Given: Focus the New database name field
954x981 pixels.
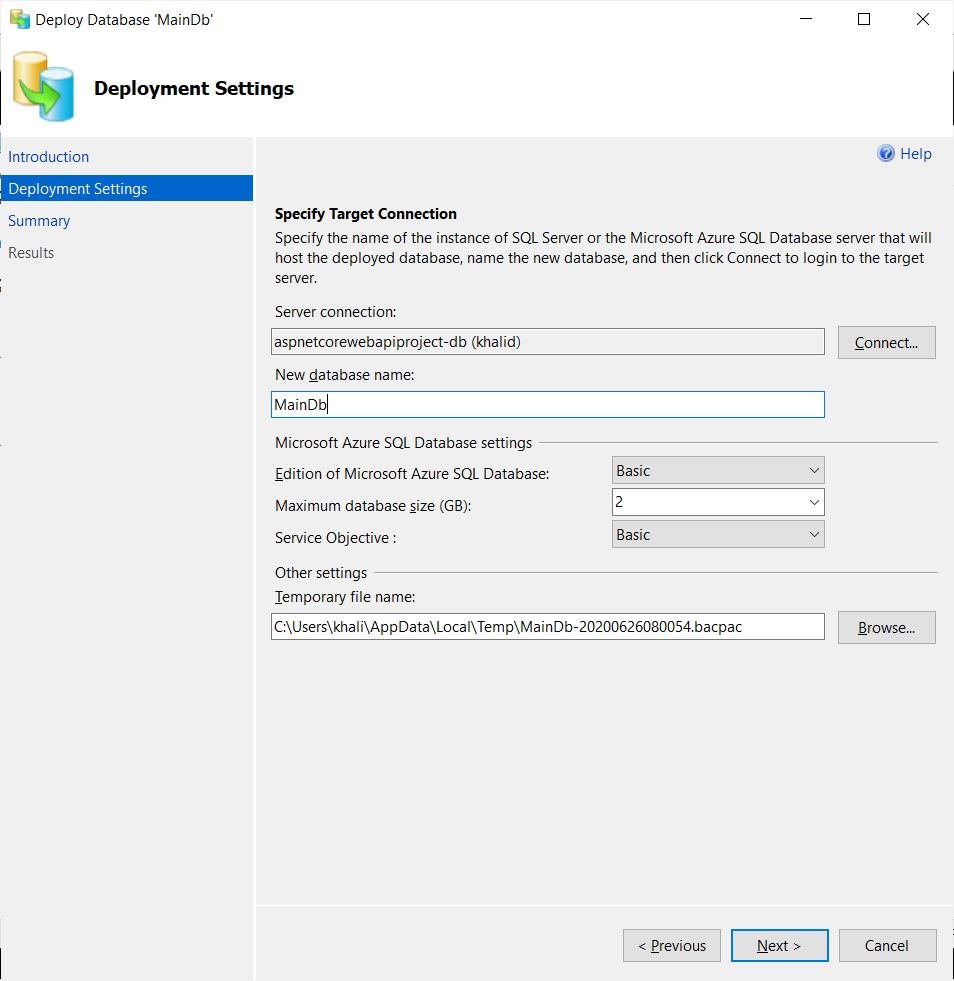Looking at the screenshot, I should pyautogui.click(x=548, y=405).
